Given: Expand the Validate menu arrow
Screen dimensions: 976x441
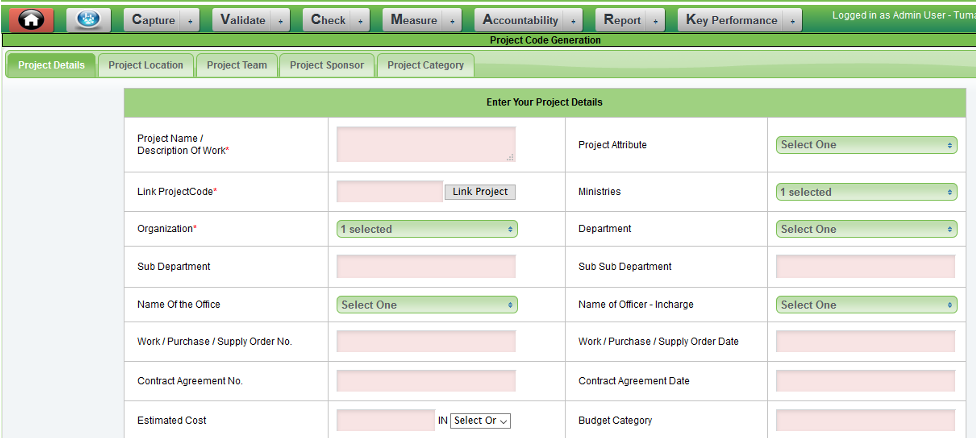Looking at the screenshot, I should click(281, 21).
